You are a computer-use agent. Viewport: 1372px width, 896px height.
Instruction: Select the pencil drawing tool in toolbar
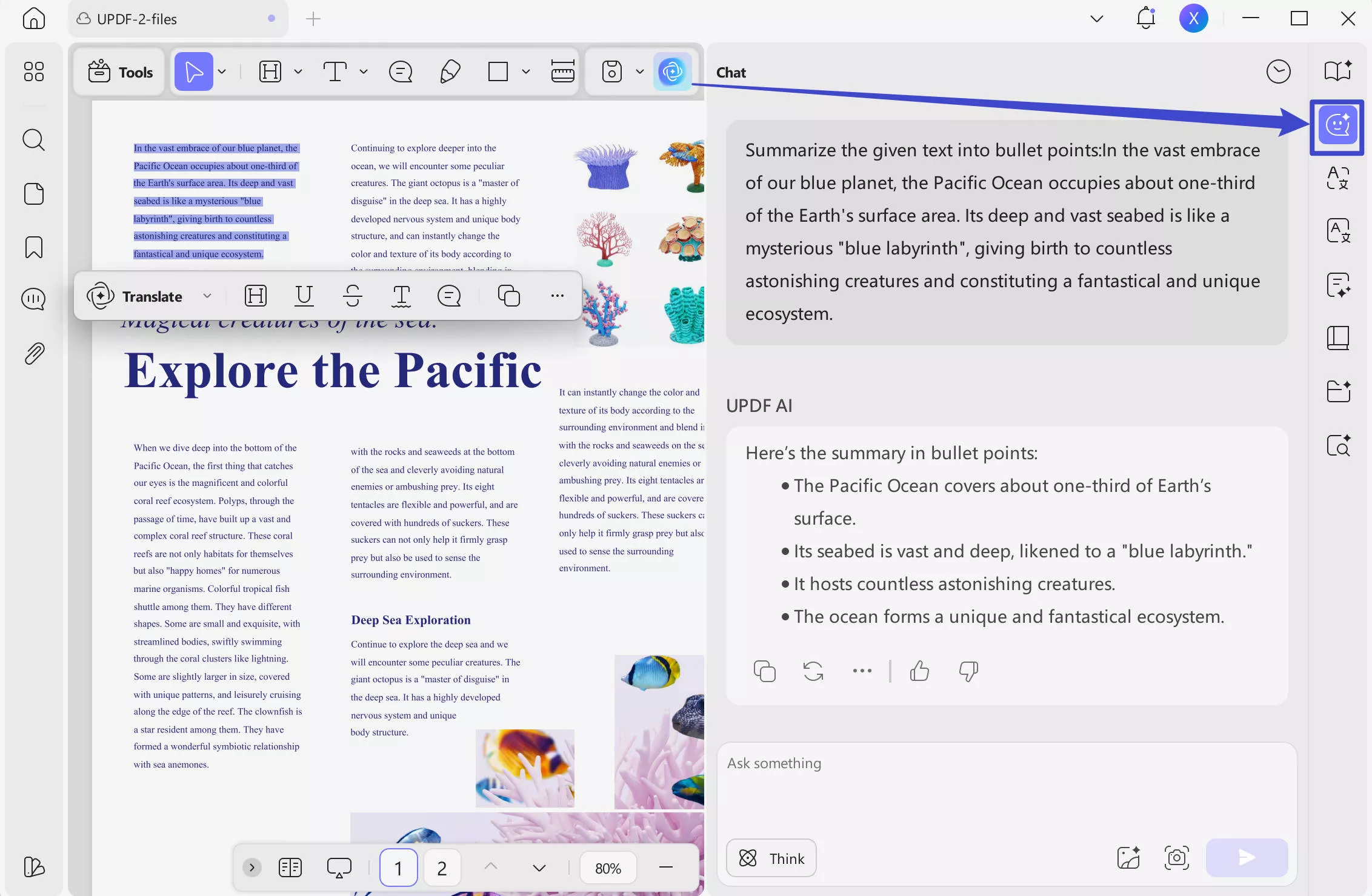click(450, 71)
